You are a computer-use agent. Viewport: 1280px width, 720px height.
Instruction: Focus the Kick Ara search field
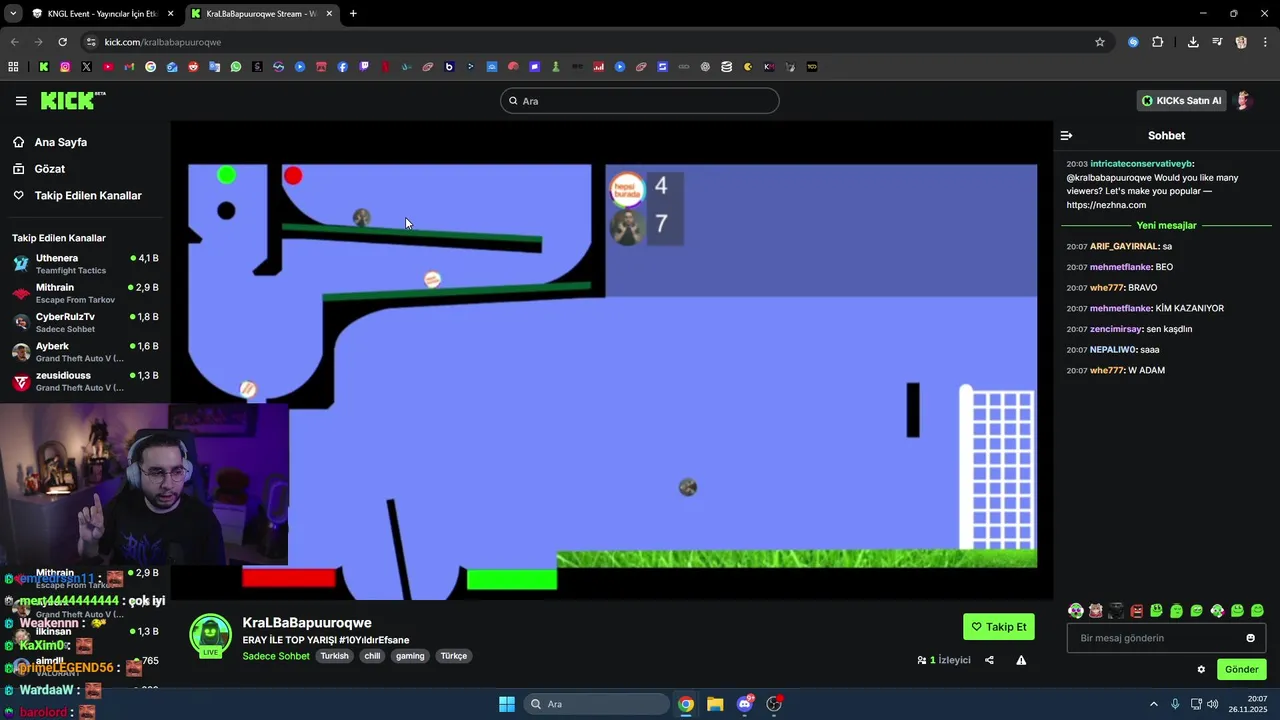point(640,101)
